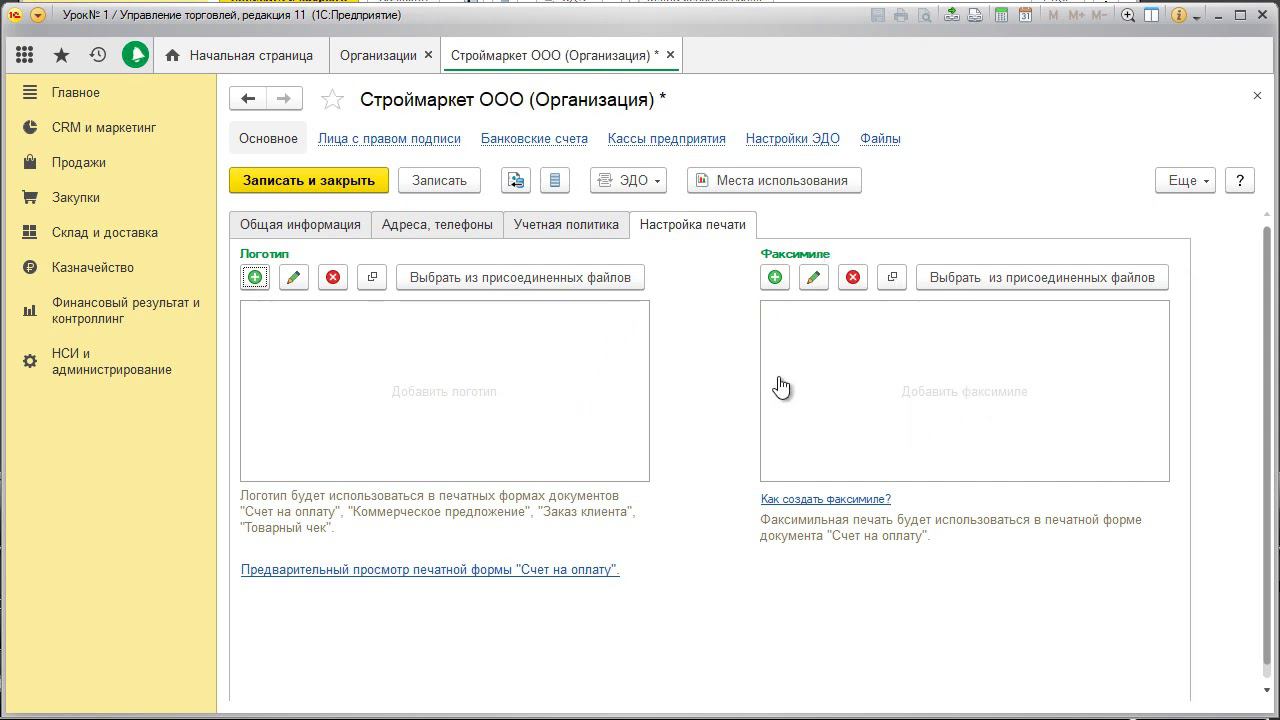Edit the logo with pencil icon
This screenshot has width=1280, height=720.
click(293, 277)
